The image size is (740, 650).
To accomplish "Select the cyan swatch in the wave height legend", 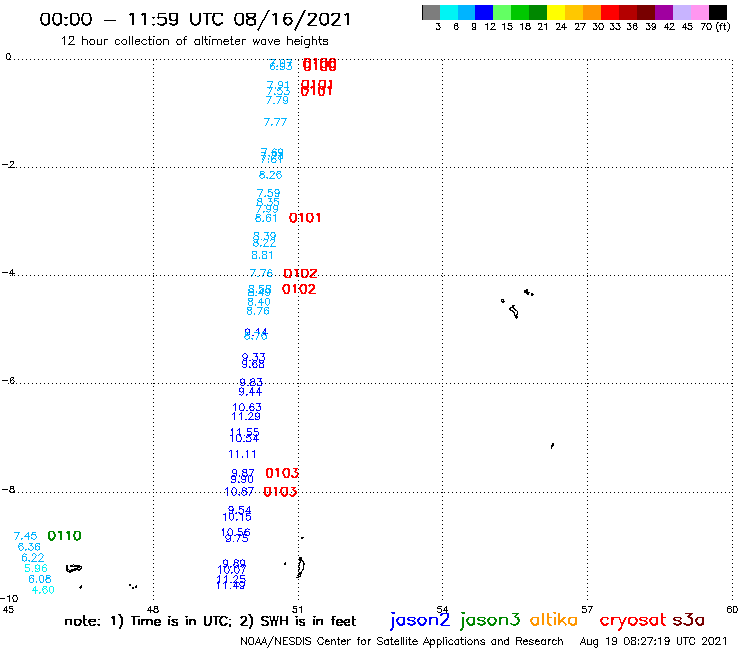I will click(x=449, y=12).
